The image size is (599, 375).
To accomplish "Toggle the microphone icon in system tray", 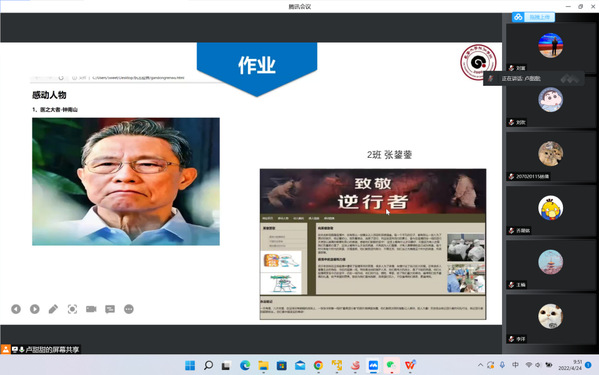I will [502, 365].
